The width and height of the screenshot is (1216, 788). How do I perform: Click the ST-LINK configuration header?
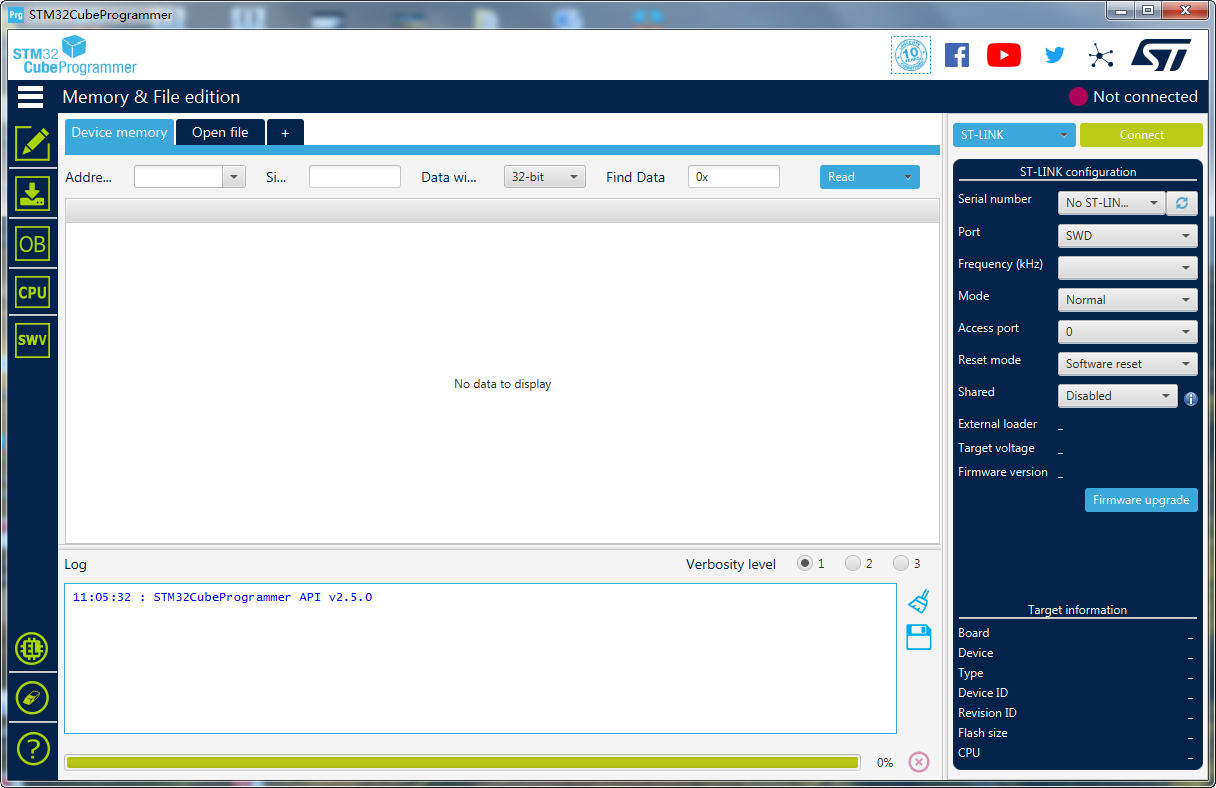pyautogui.click(x=1078, y=172)
